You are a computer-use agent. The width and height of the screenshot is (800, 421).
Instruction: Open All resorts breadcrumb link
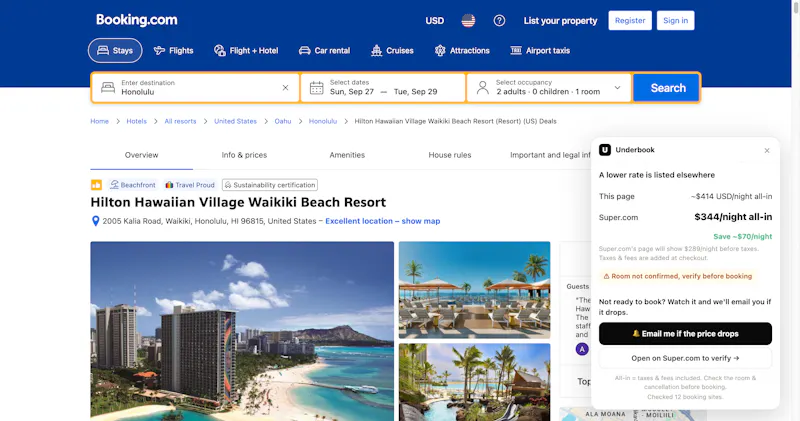pos(180,121)
